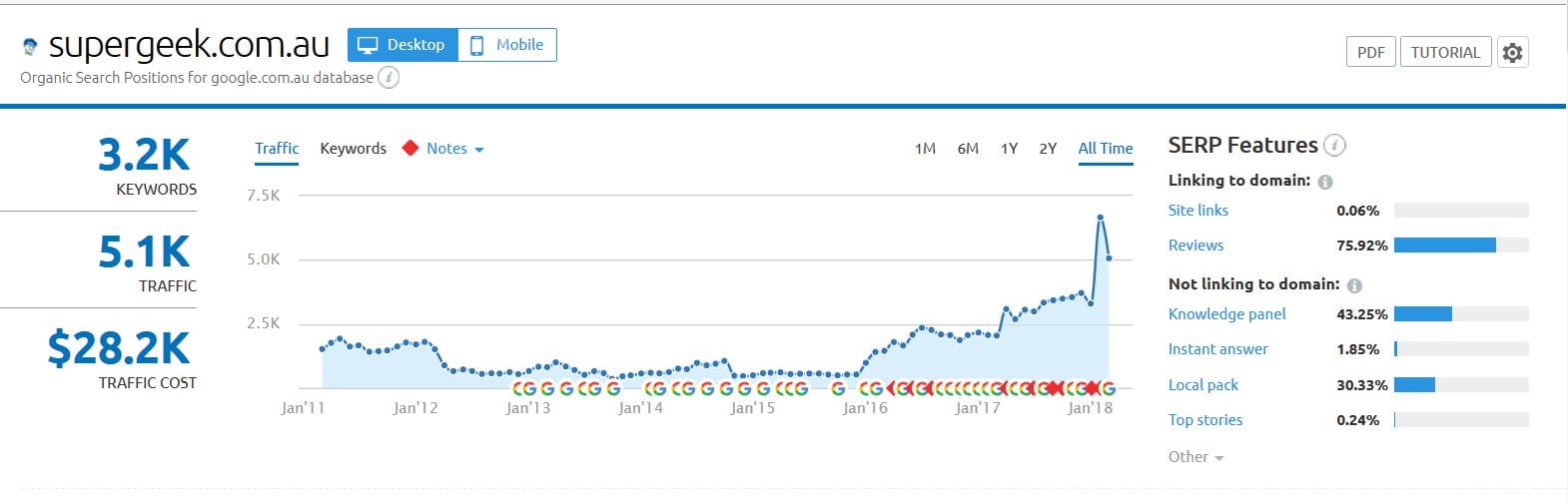Click the 3.2K keywords value
The width and height of the screenshot is (1568, 501).
coord(144,155)
